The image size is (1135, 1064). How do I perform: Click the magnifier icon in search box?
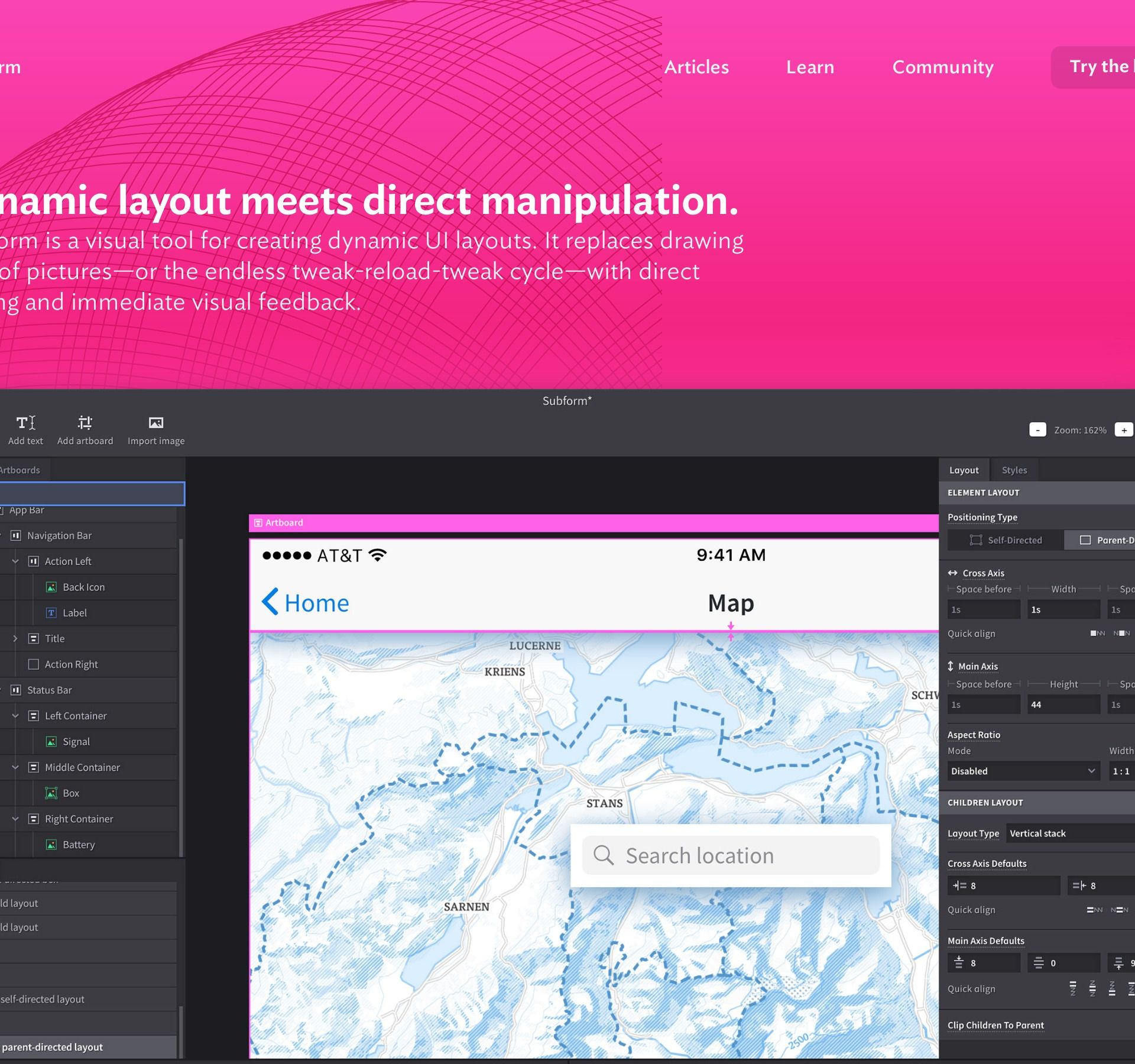click(x=603, y=855)
